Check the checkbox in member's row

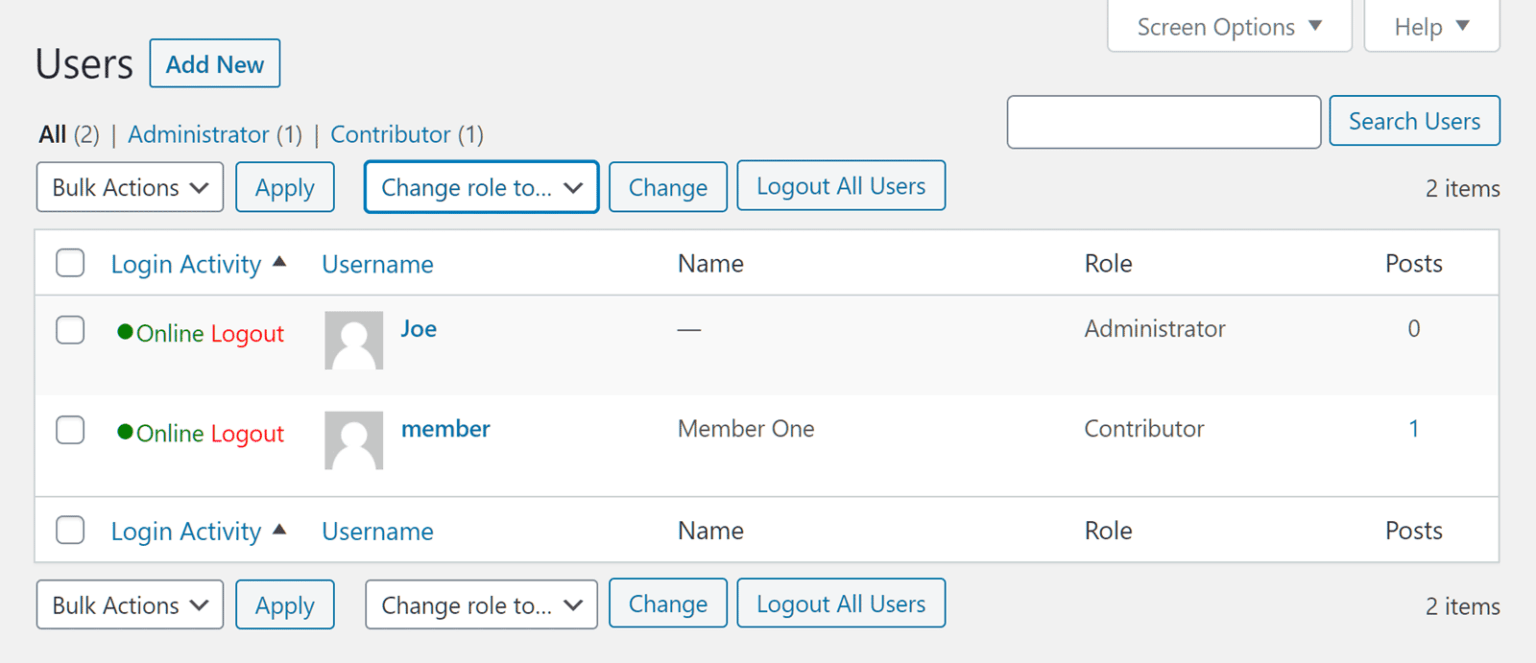tap(70, 430)
